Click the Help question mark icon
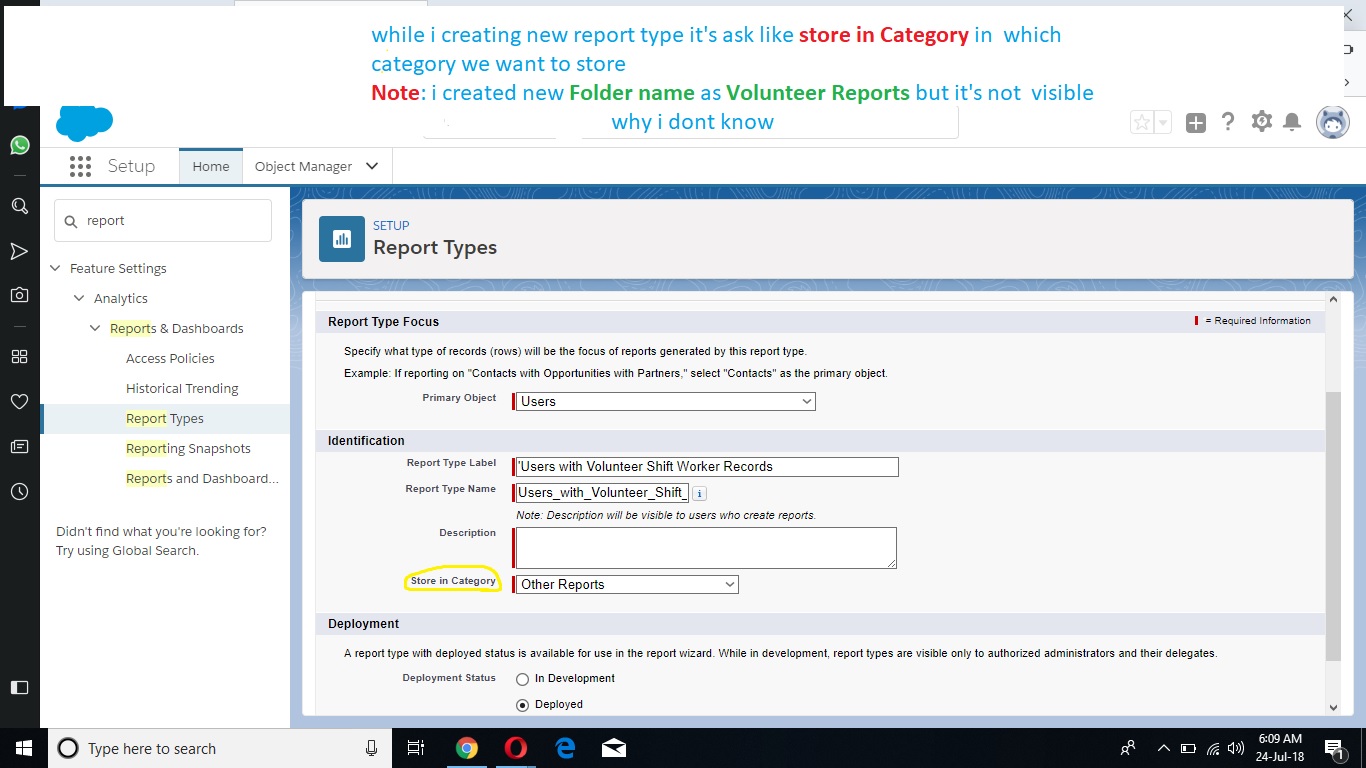This screenshot has height=768, width=1366. click(x=1228, y=122)
